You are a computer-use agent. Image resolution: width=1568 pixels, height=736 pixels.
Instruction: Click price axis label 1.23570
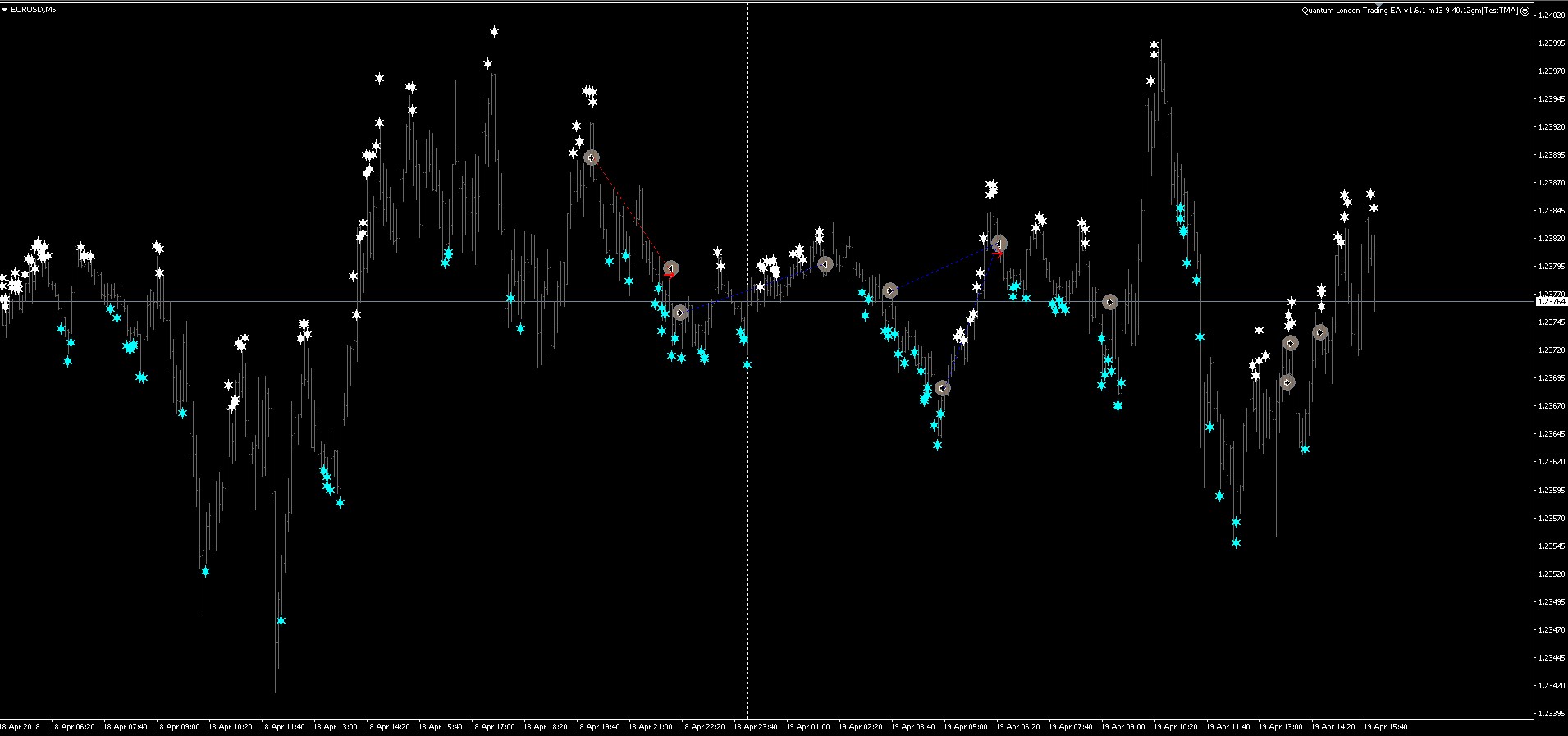coord(1551,518)
